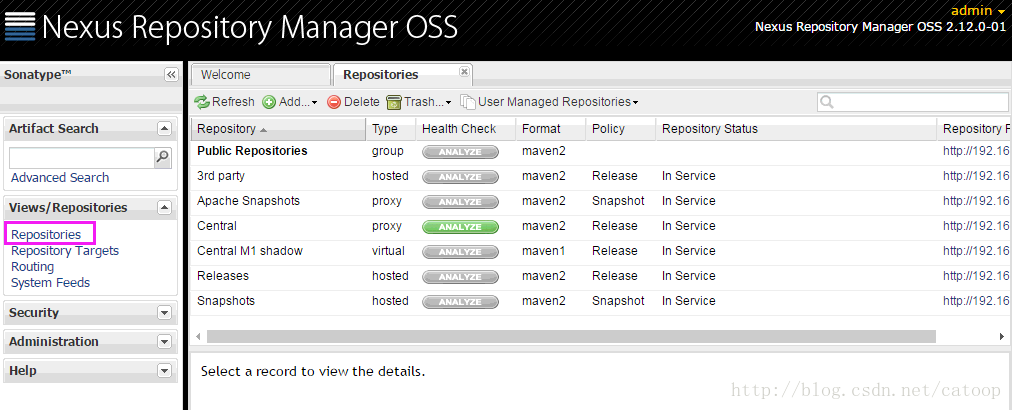Open the Trash menu
The height and width of the screenshot is (410, 1012).
click(x=419, y=102)
